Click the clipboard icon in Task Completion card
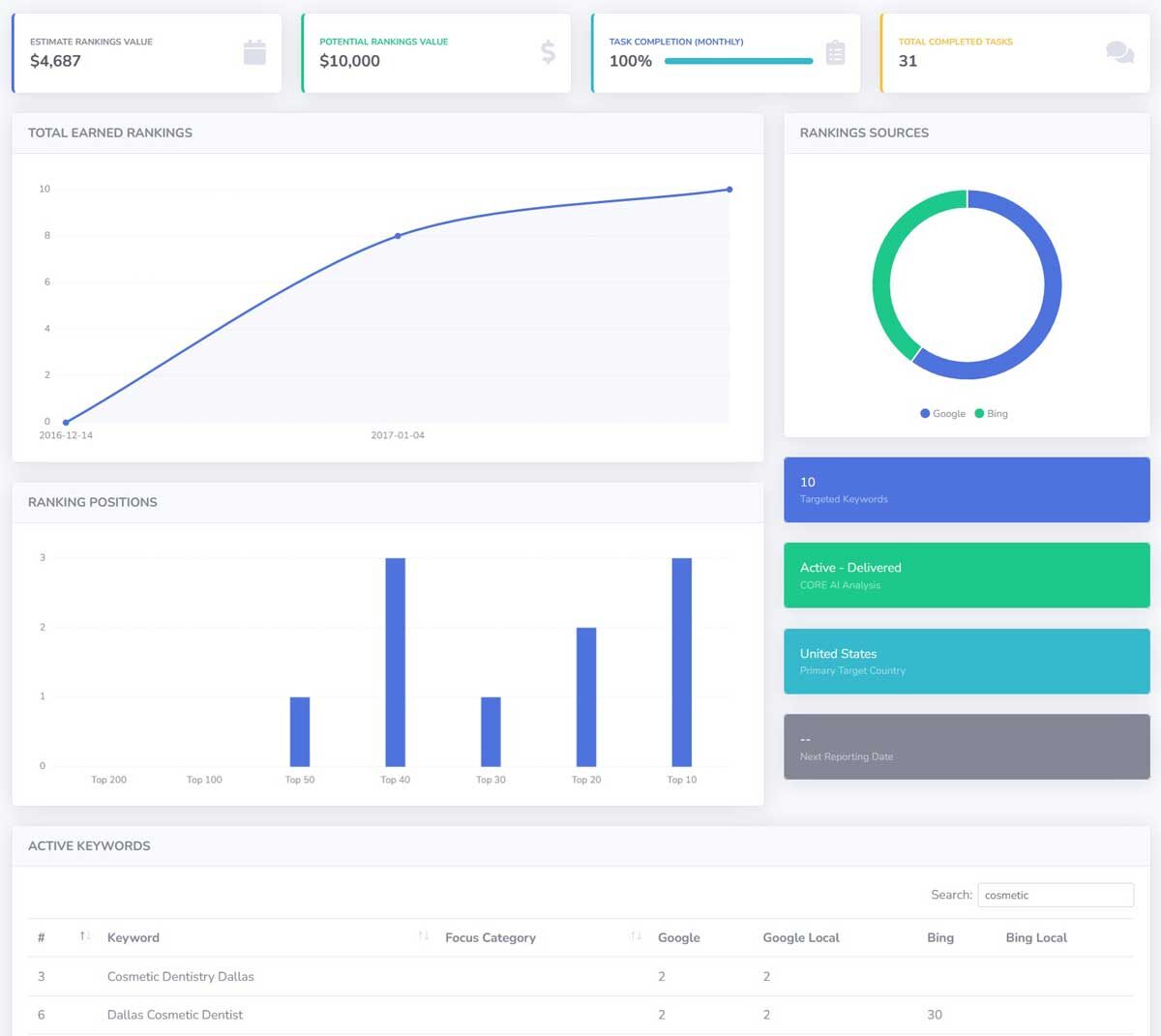Image resolution: width=1161 pixels, height=1036 pixels. (x=835, y=52)
